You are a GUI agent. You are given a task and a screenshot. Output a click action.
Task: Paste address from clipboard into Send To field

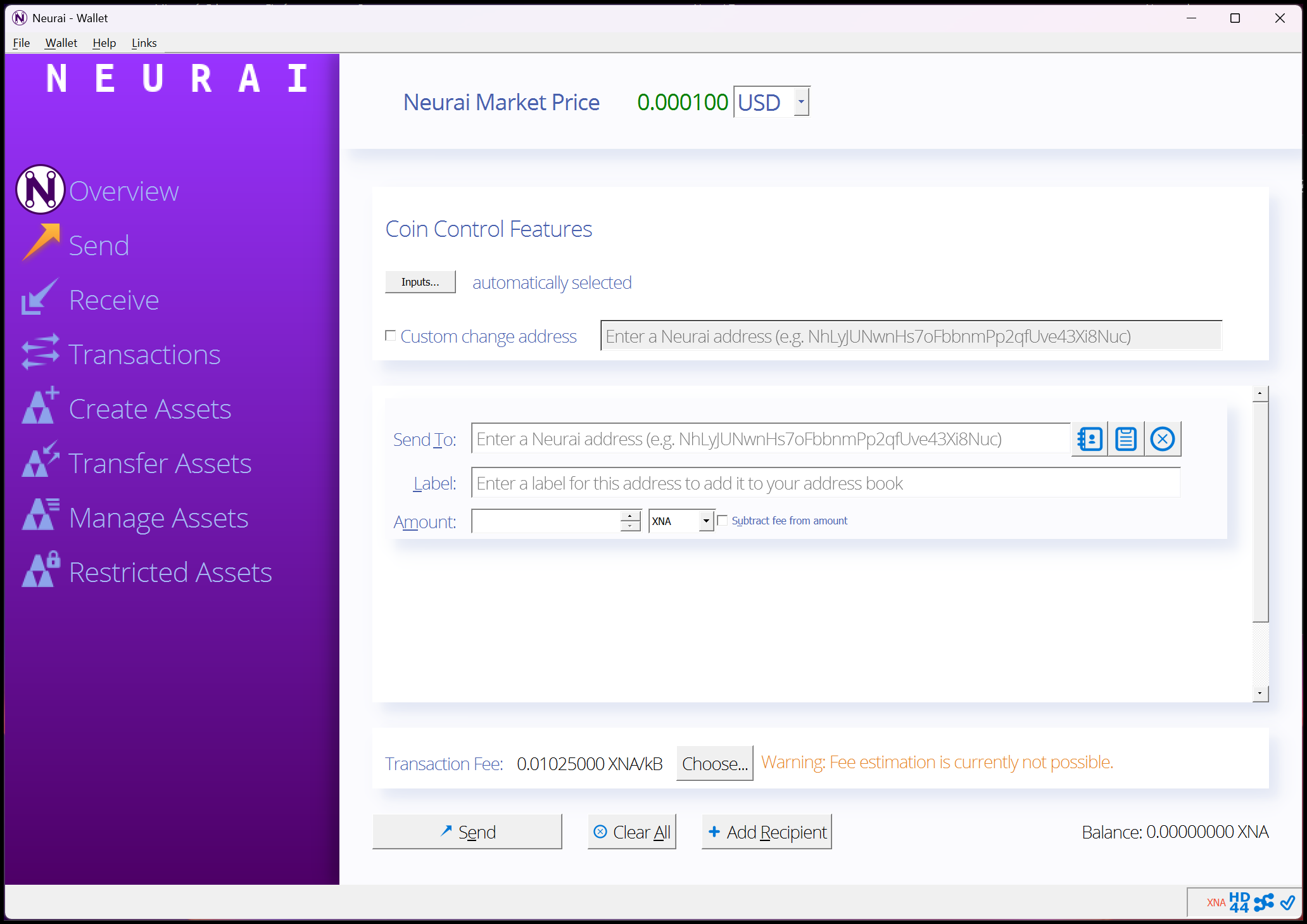[1126, 438]
